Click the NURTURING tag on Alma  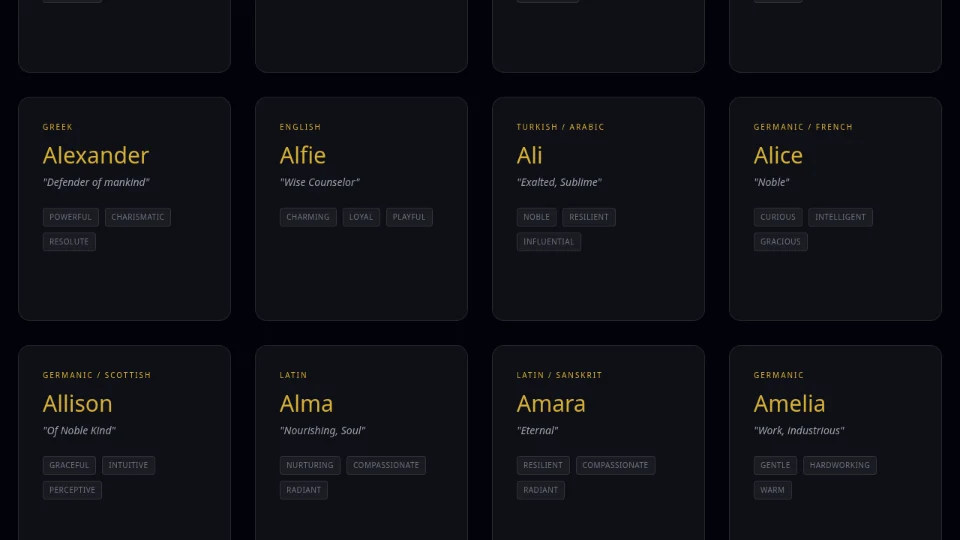click(x=310, y=465)
